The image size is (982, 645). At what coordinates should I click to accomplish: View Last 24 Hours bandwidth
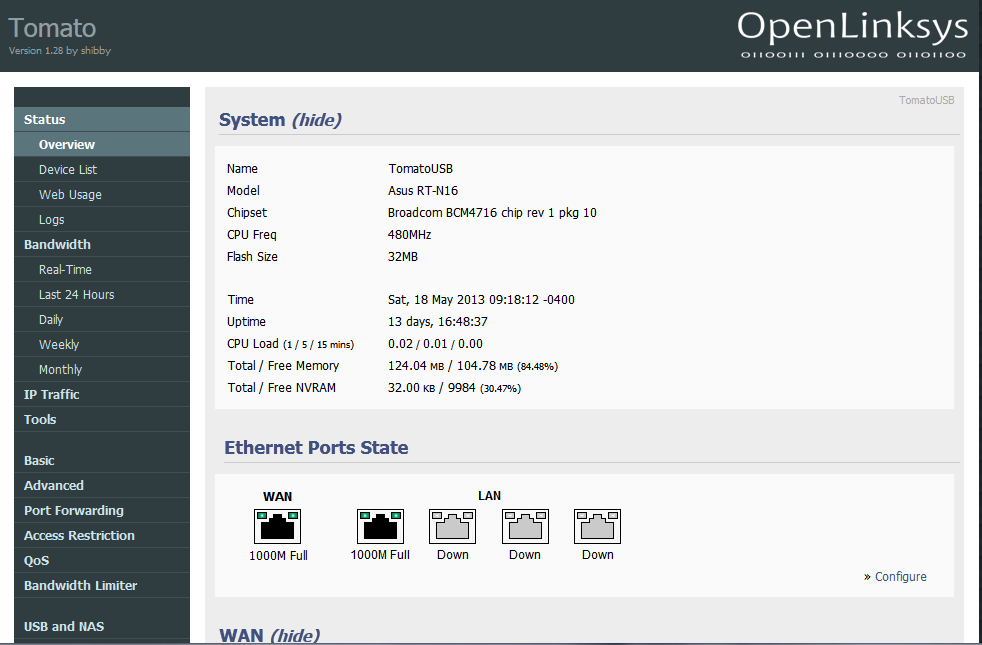[102, 295]
